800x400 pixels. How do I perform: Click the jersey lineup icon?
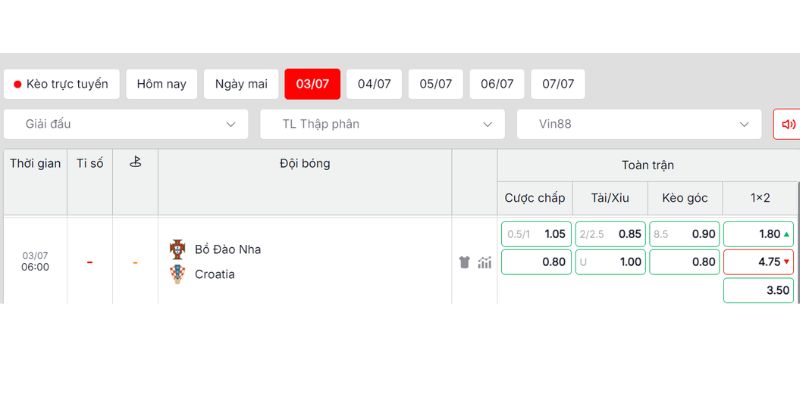click(464, 262)
